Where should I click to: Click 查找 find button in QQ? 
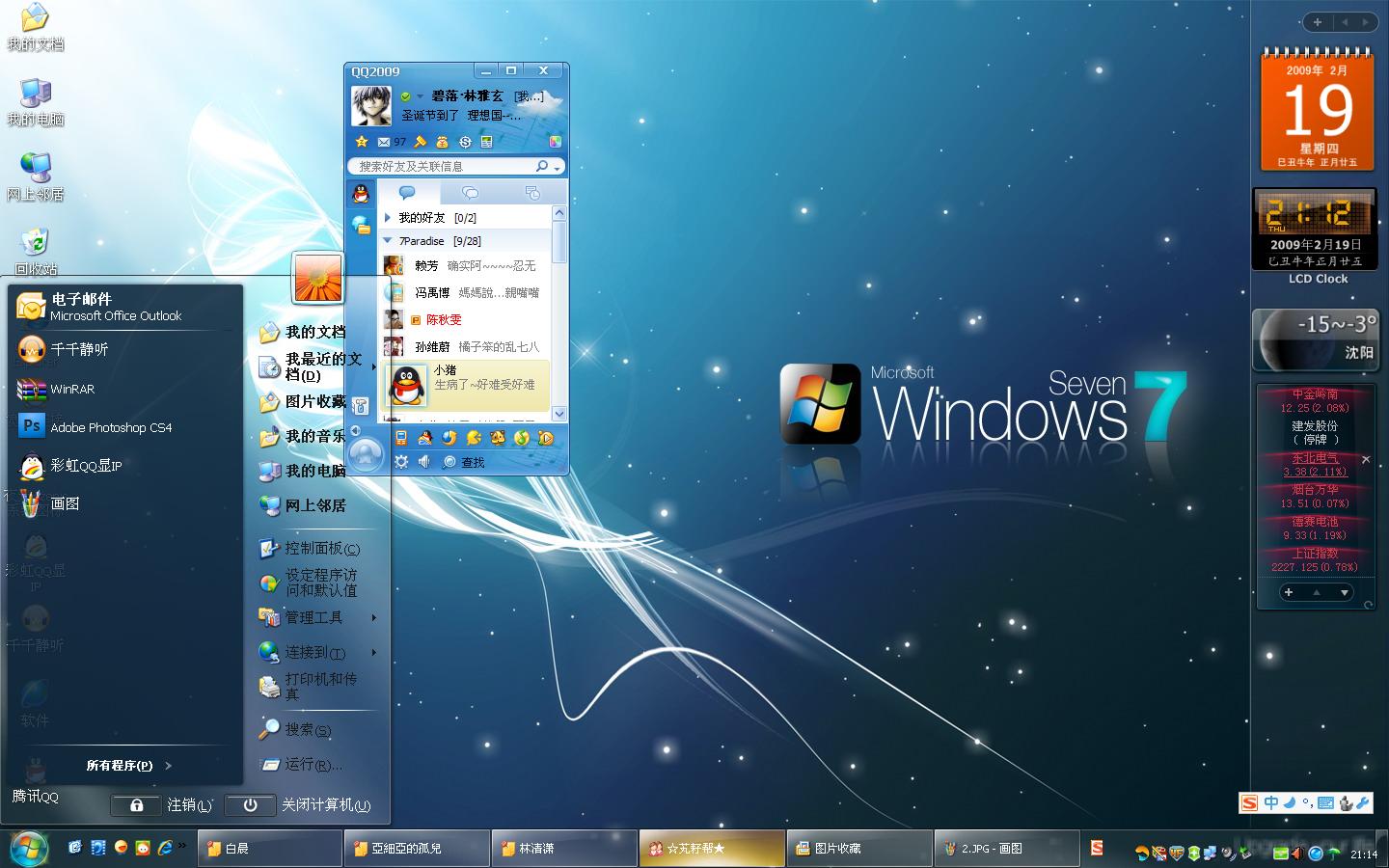pyautogui.click(x=464, y=462)
